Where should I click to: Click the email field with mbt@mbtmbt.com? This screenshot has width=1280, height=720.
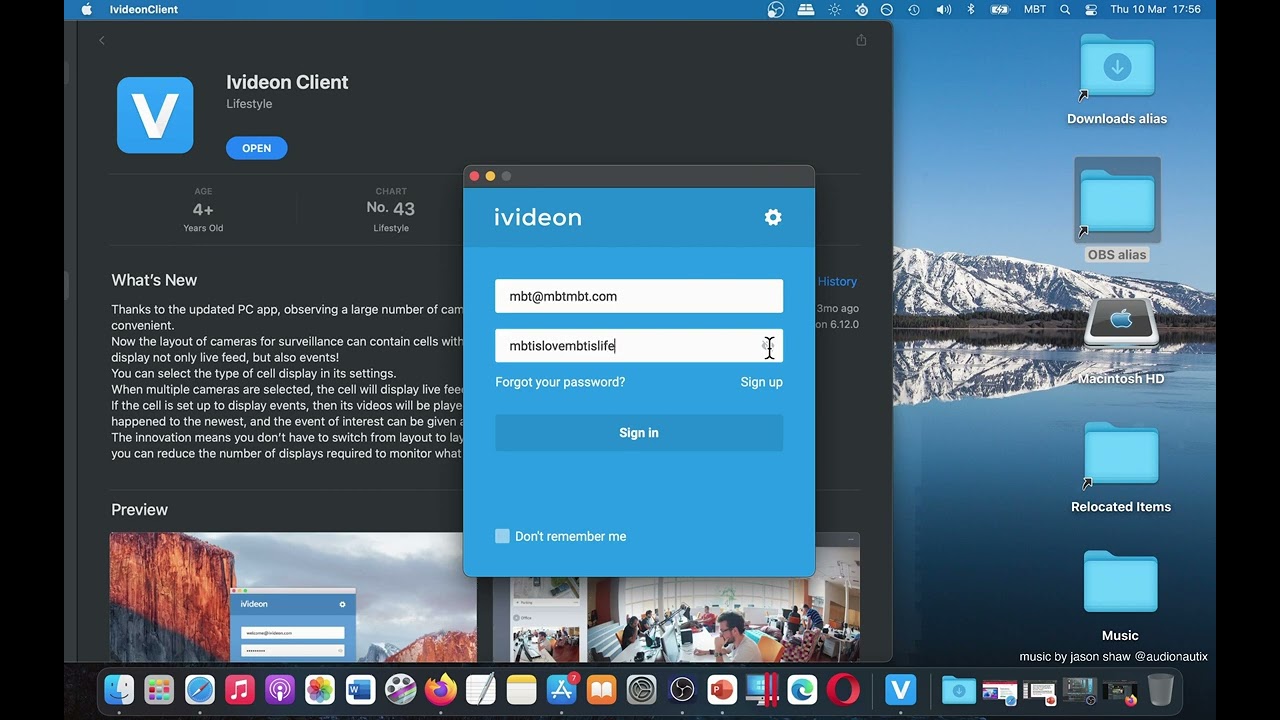click(x=639, y=296)
